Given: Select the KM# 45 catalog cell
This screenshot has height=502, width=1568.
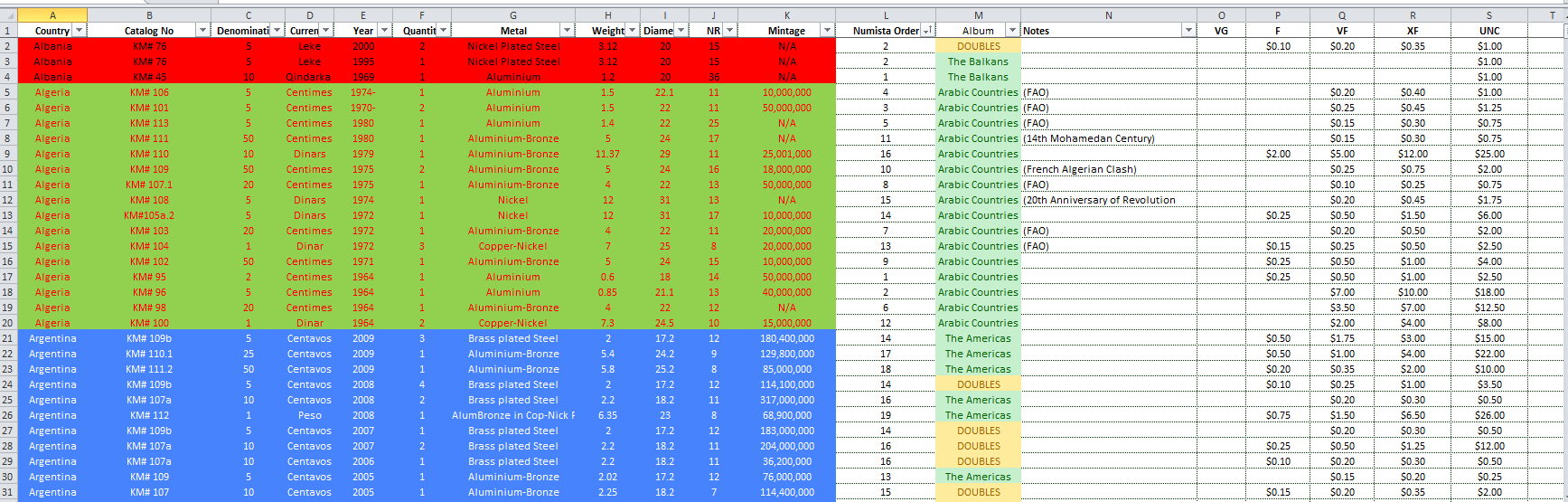Looking at the screenshot, I should pos(149,77).
